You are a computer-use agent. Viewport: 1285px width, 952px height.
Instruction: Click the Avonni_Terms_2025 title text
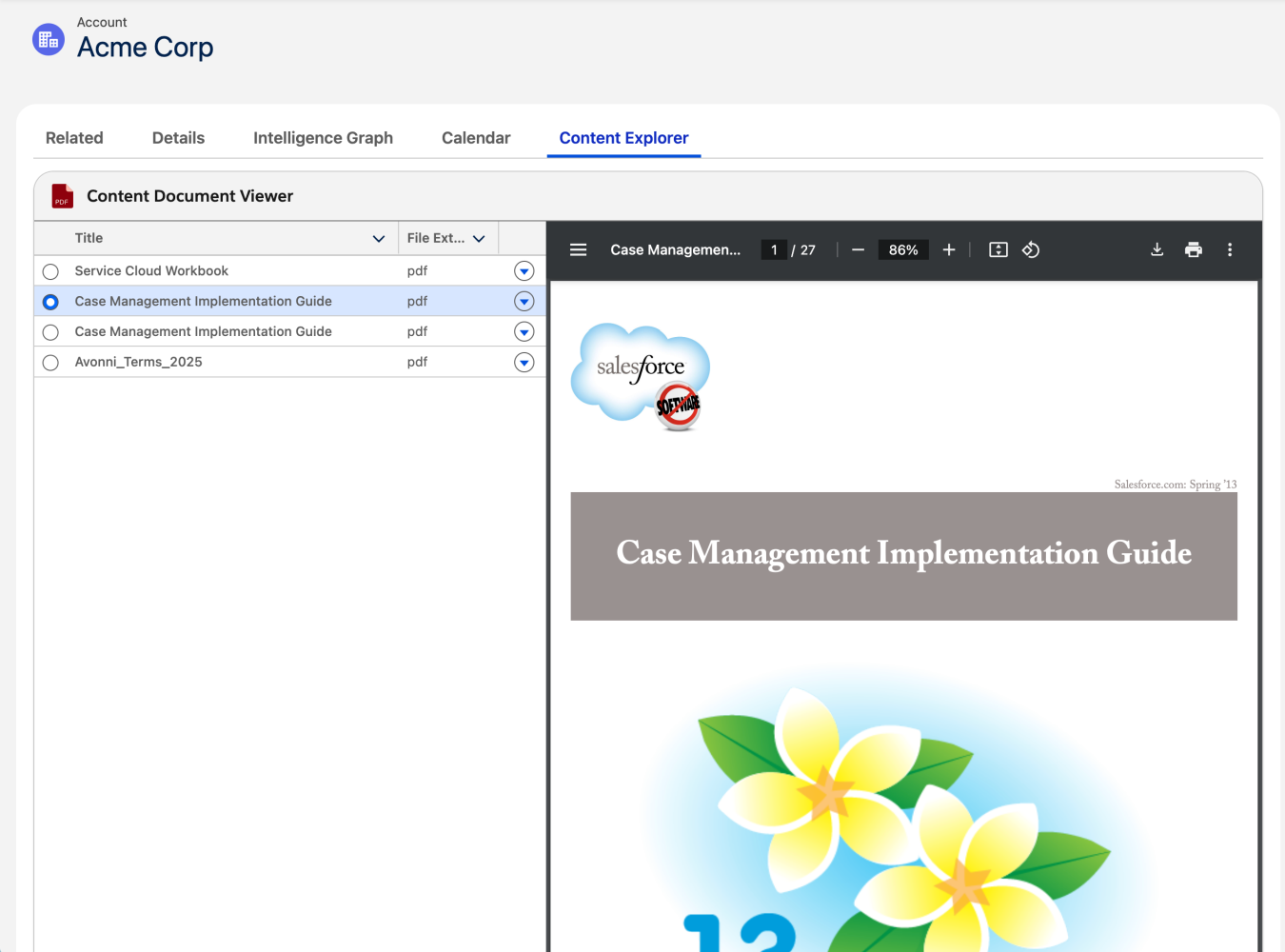138,363
